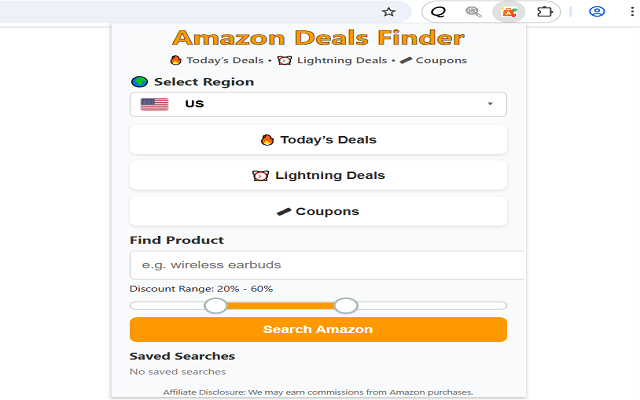Open the Coupons button

[x=318, y=211]
